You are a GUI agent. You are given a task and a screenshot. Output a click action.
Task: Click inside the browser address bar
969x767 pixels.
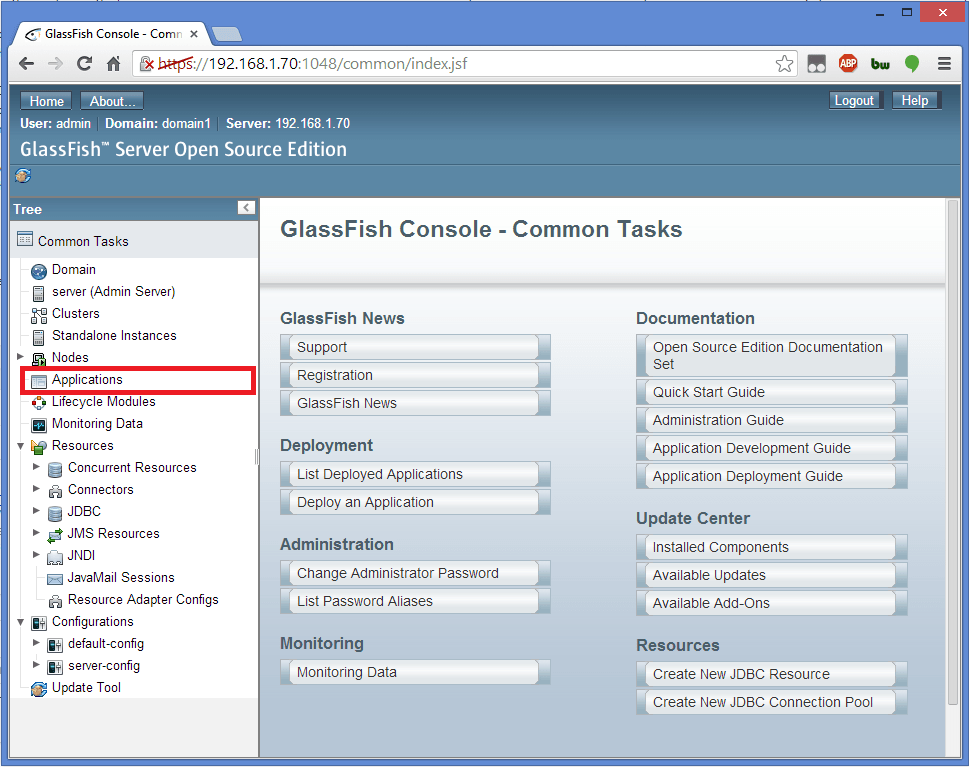click(450, 62)
